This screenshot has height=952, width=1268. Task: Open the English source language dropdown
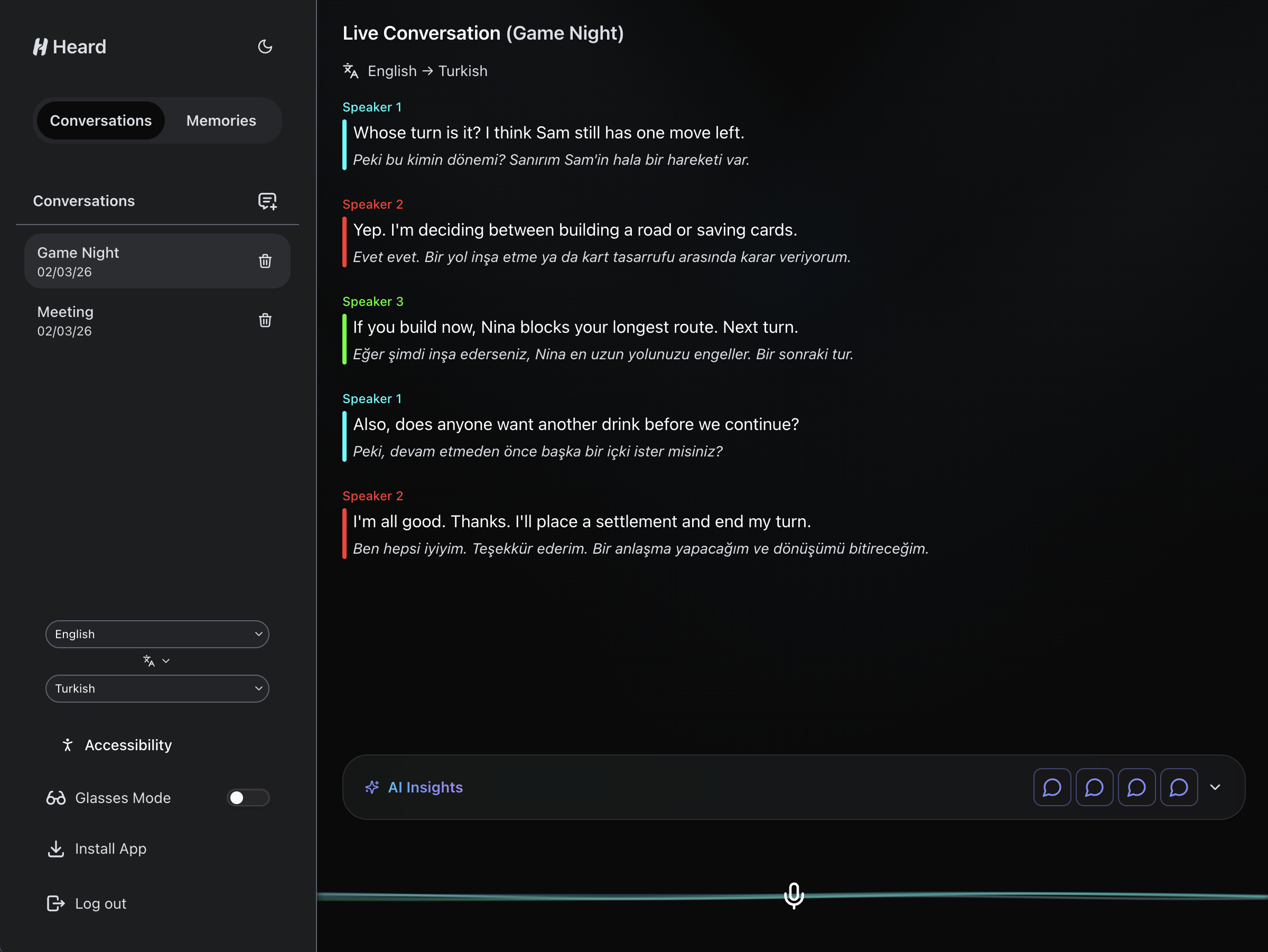[157, 634]
